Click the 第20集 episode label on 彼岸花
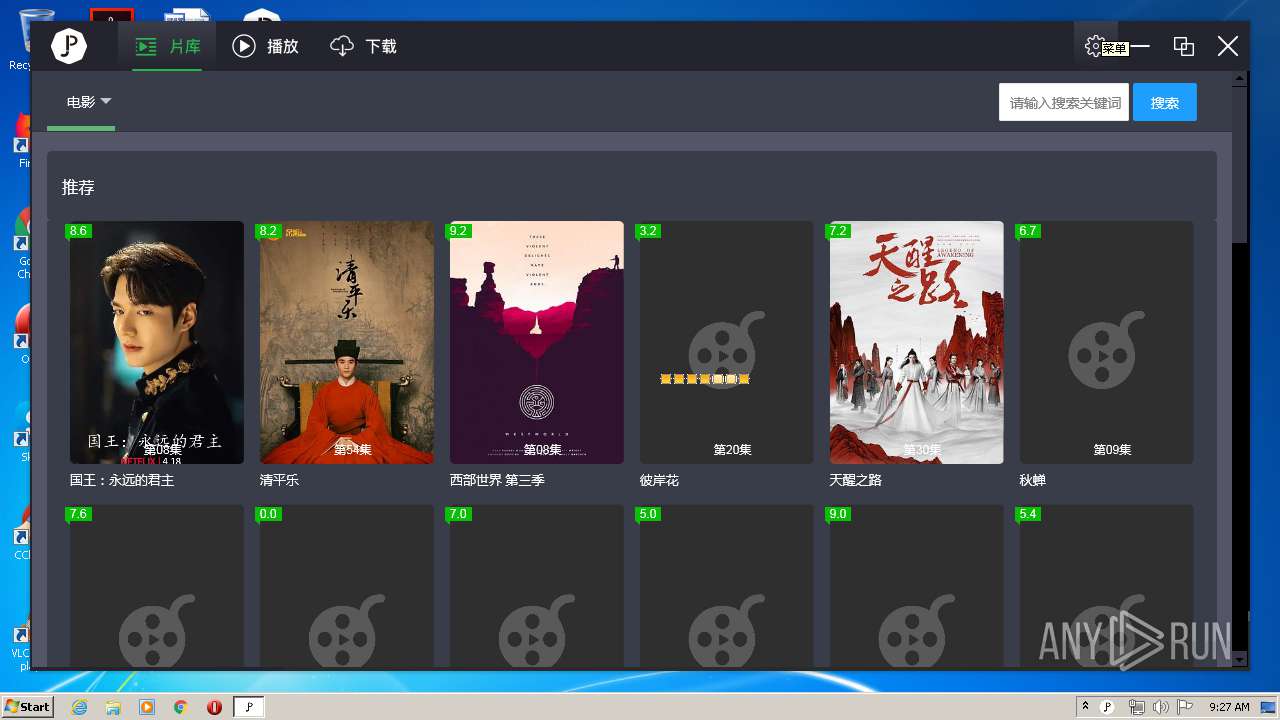Viewport: 1280px width, 720px height. click(x=732, y=450)
